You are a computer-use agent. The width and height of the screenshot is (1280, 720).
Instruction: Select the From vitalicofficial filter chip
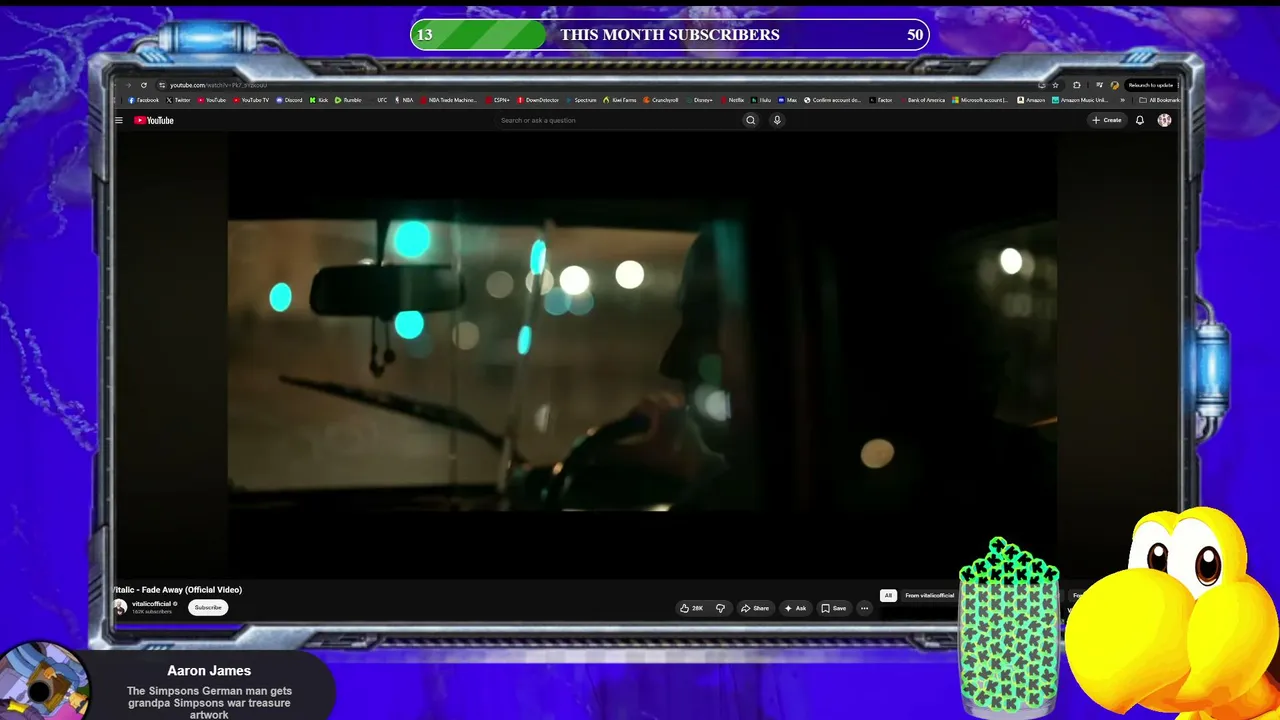coord(930,596)
